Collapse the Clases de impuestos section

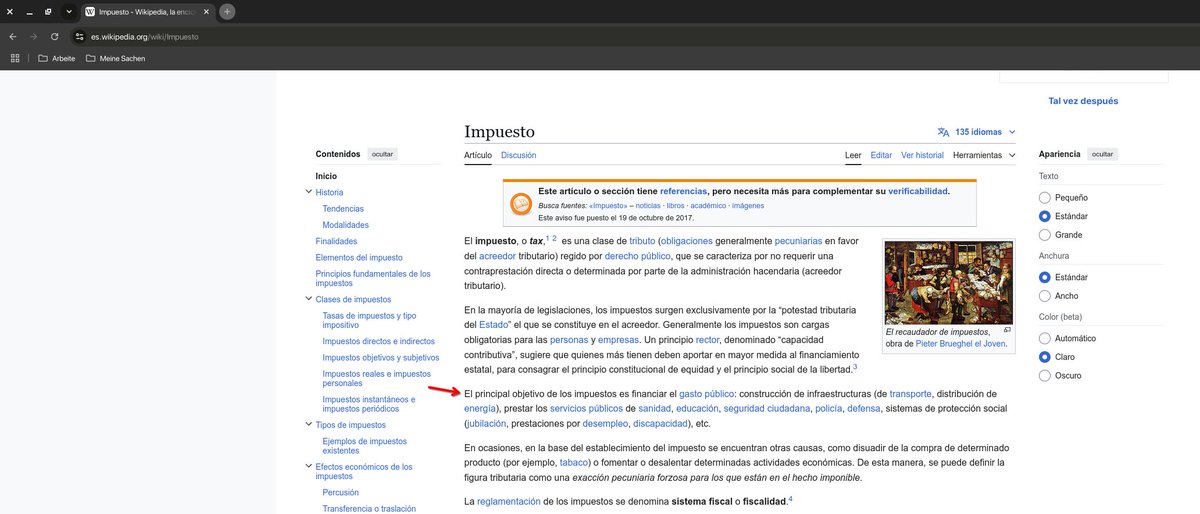308,299
